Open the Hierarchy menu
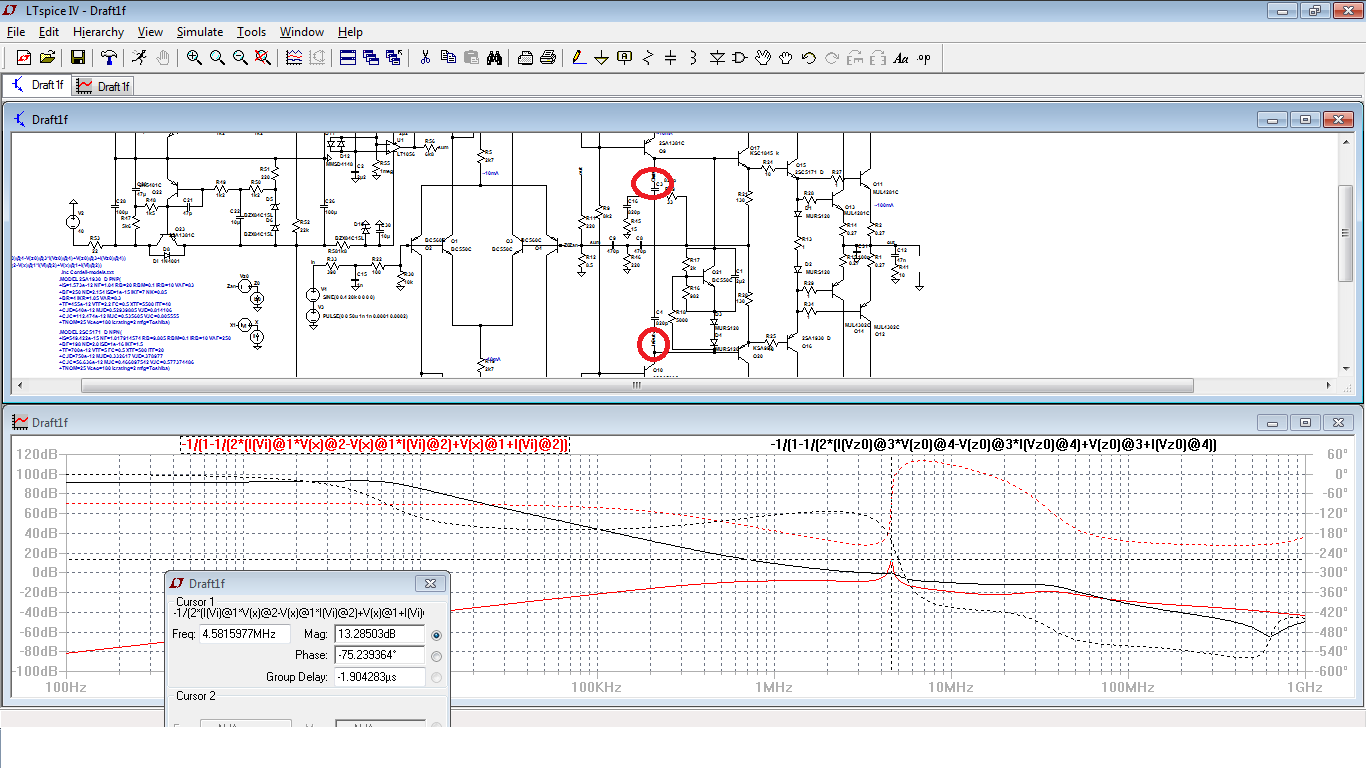This screenshot has height=768, width=1366. pos(98,32)
